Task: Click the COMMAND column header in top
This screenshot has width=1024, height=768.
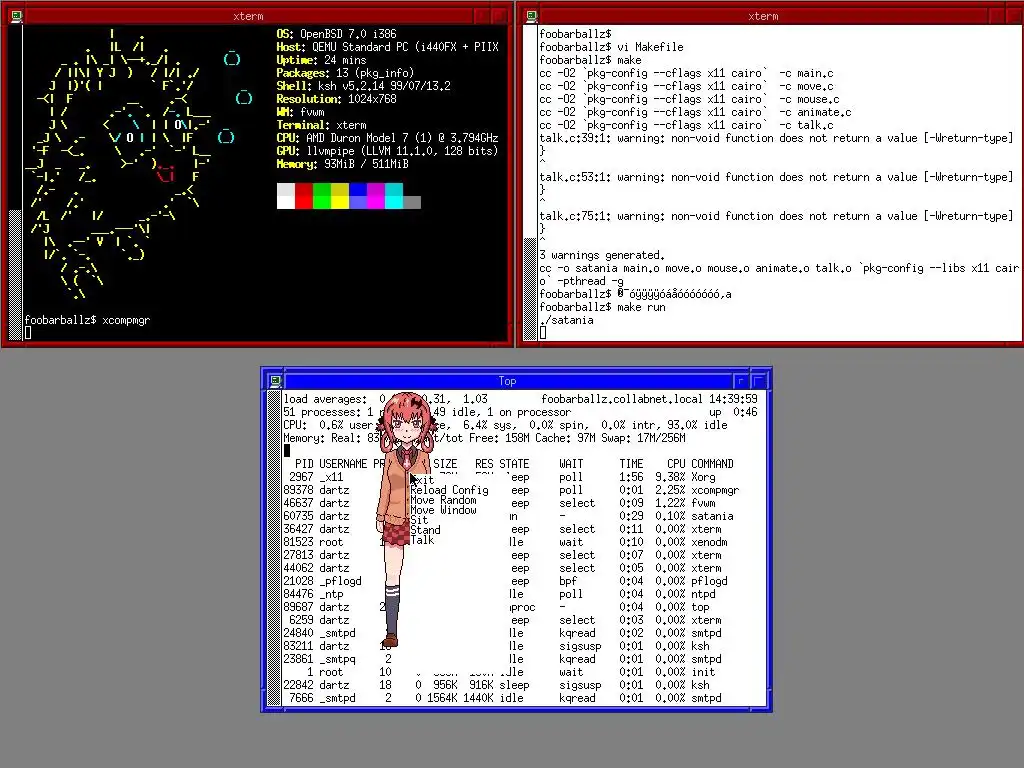Action: click(x=712, y=464)
